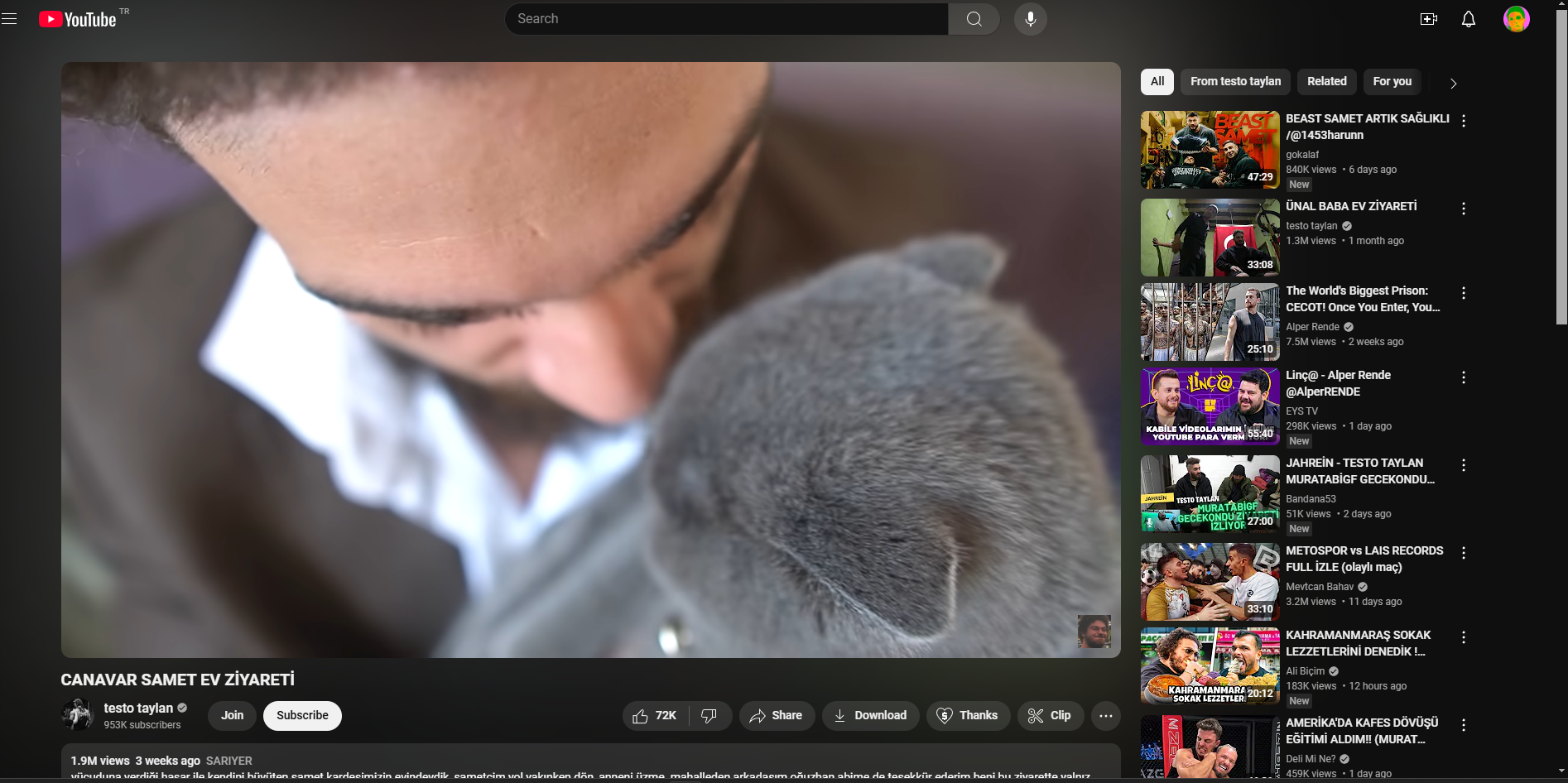Create a Clip of the video
This screenshot has width=1568, height=783.
pos(1050,716)
